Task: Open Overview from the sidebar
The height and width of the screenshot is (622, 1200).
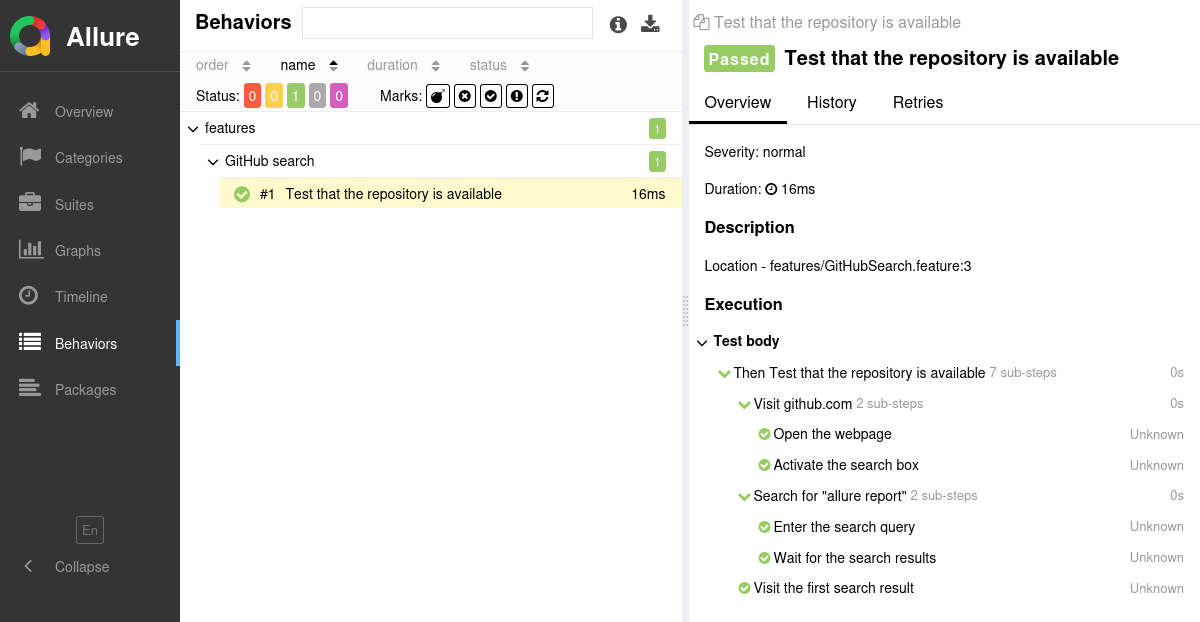Action: point(84,112)
